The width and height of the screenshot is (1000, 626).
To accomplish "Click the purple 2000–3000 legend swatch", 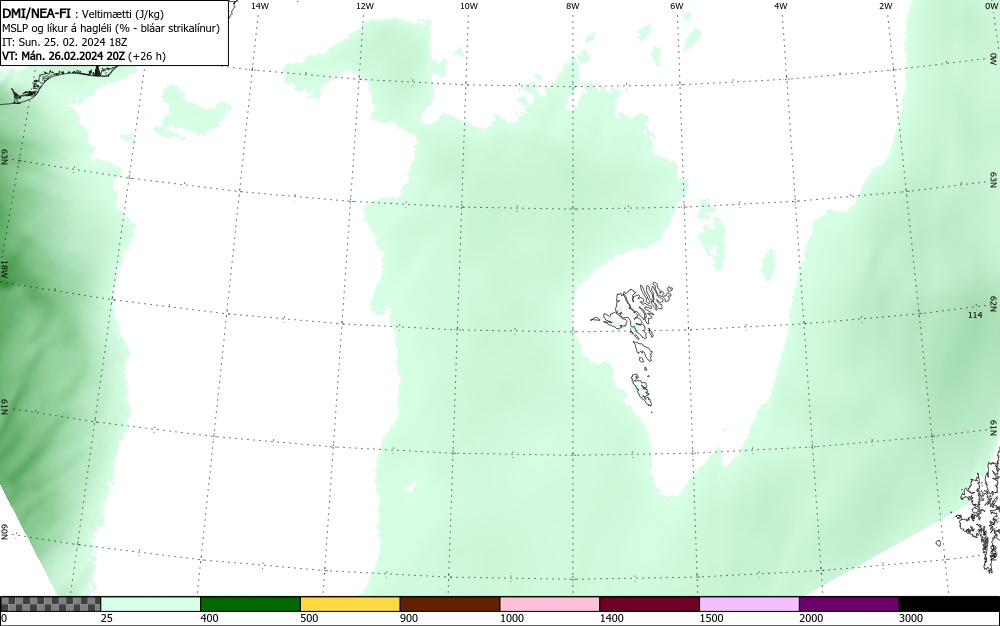I will 849,604.
